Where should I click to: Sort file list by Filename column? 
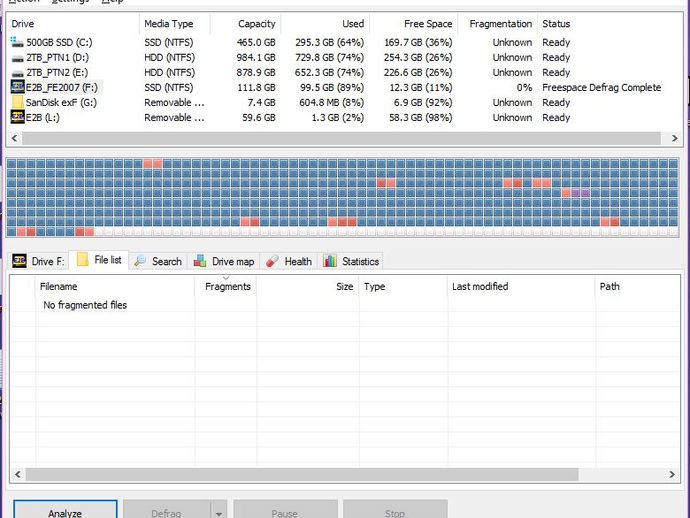(115, 287)
